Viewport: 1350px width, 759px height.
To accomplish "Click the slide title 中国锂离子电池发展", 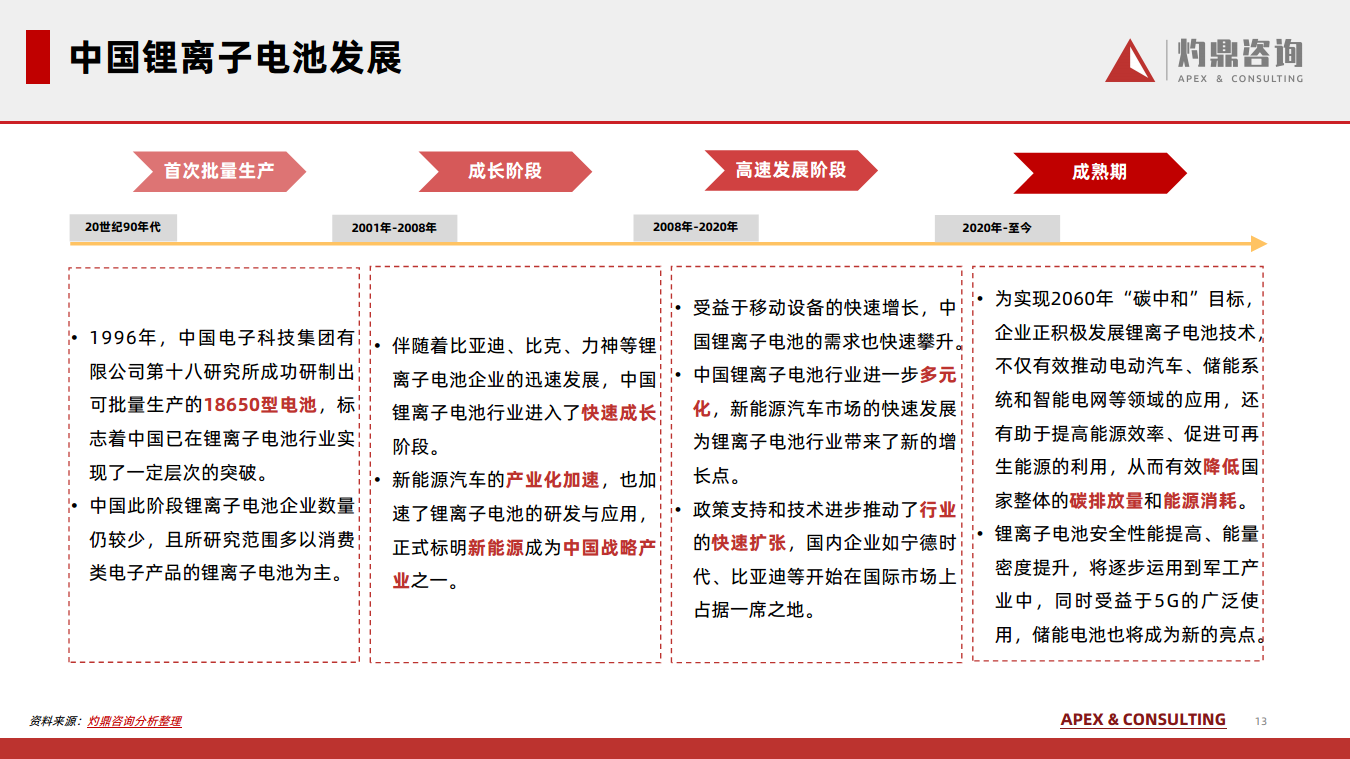I will [x=235, y=58].
